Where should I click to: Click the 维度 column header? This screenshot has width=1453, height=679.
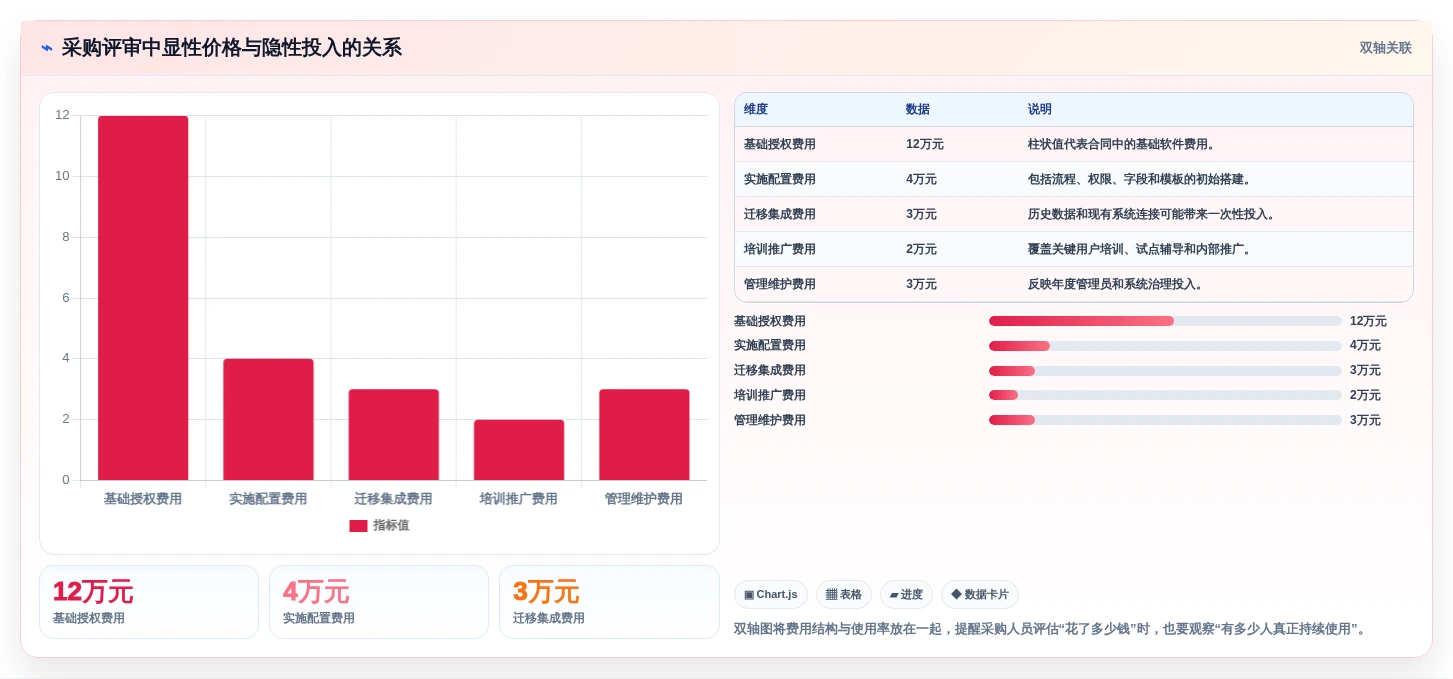point(756,110)
